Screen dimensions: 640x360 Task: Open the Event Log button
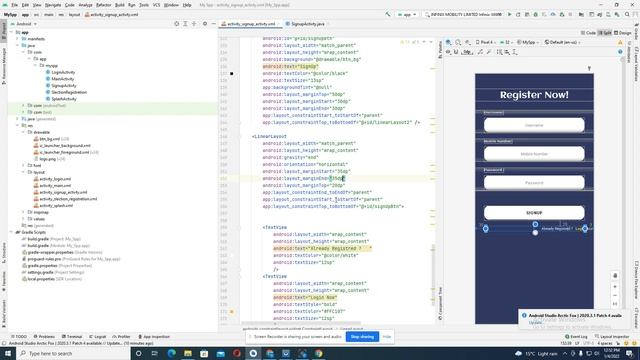576,336
